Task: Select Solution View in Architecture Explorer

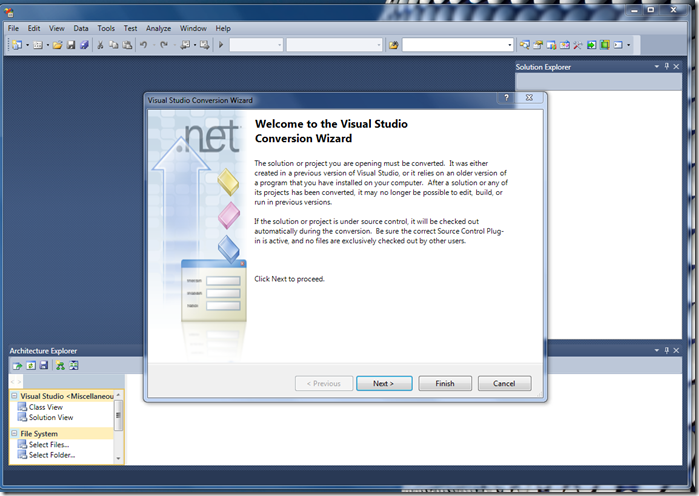Action: point(51,418)
